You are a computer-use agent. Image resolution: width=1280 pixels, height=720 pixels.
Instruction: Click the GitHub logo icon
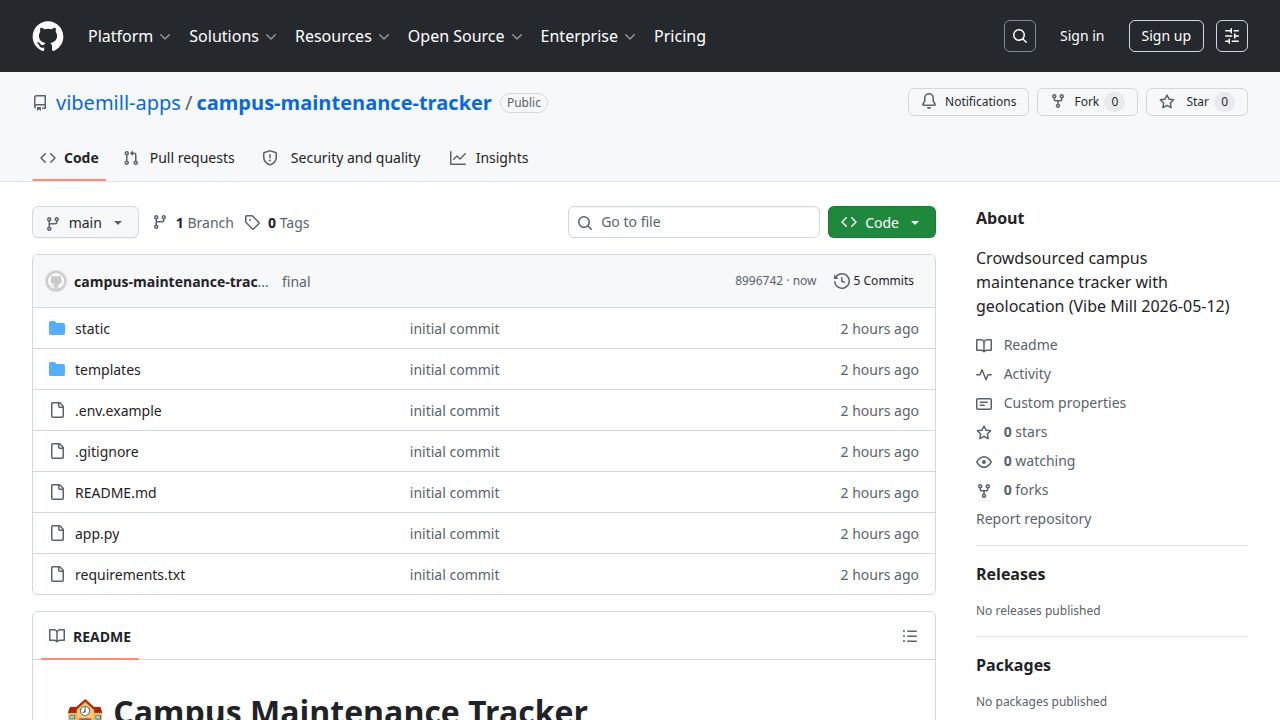click(x=48, y=36)
